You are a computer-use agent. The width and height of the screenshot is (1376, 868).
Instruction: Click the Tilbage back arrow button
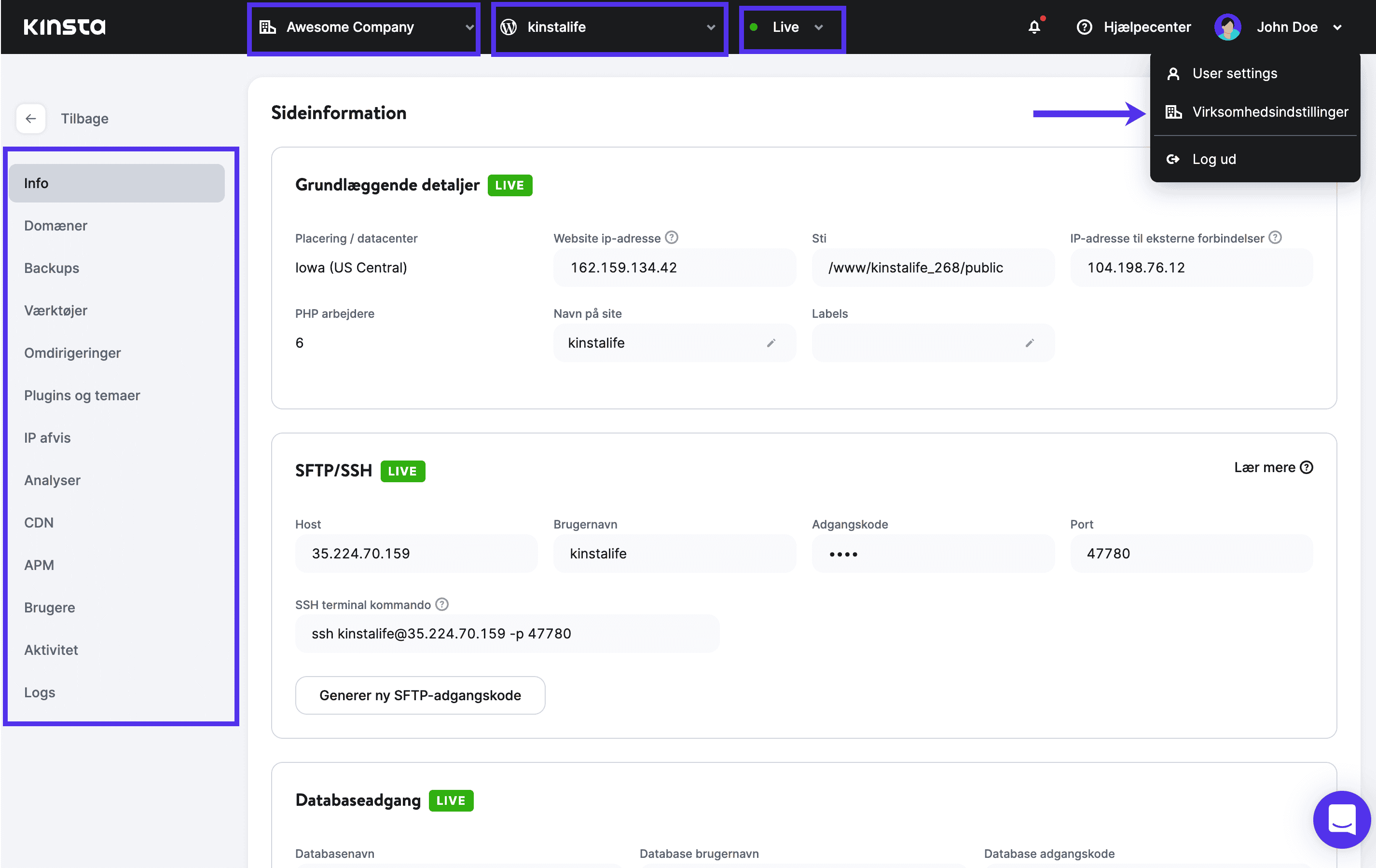(30, 119)
